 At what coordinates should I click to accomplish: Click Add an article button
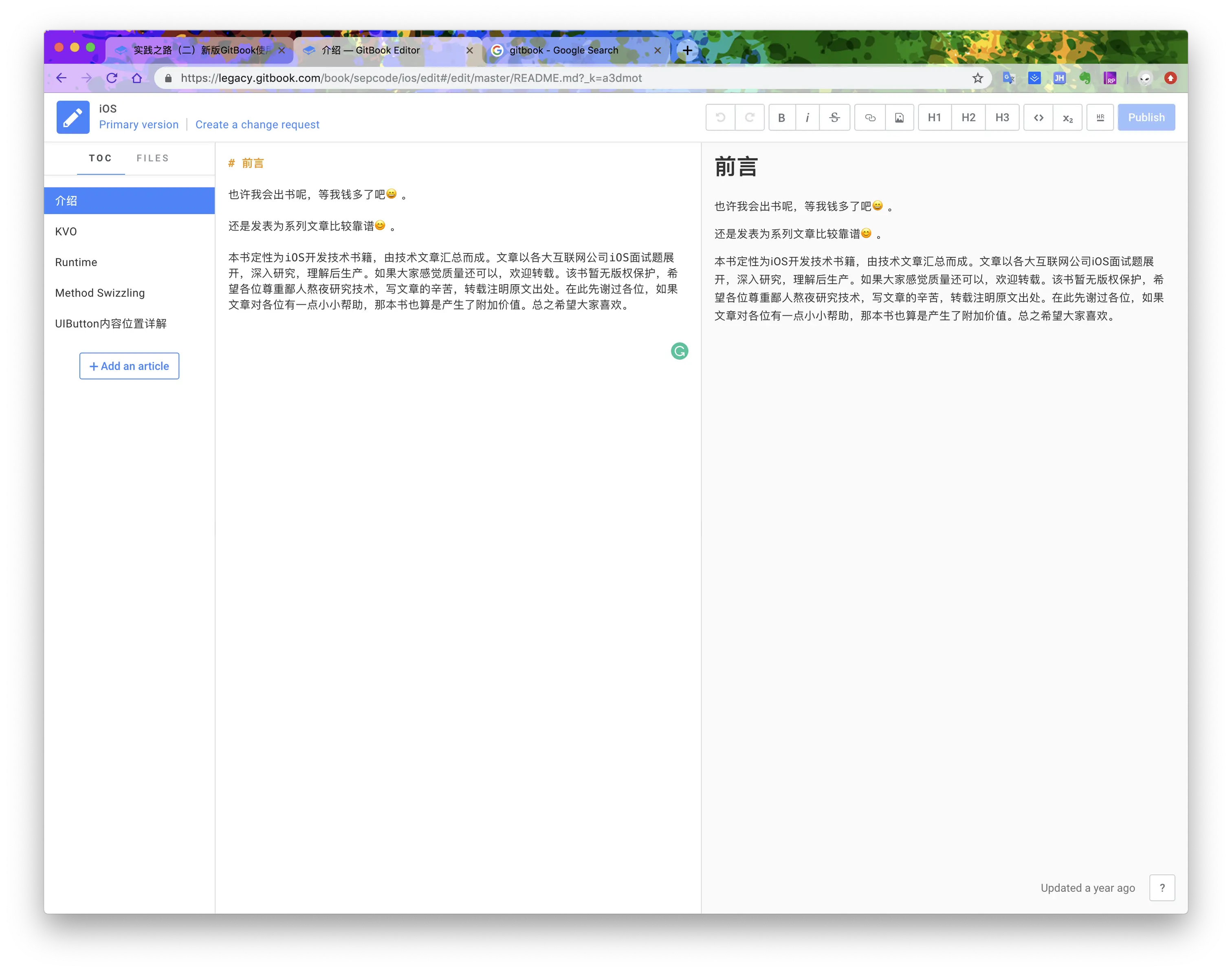click(129, 366)
